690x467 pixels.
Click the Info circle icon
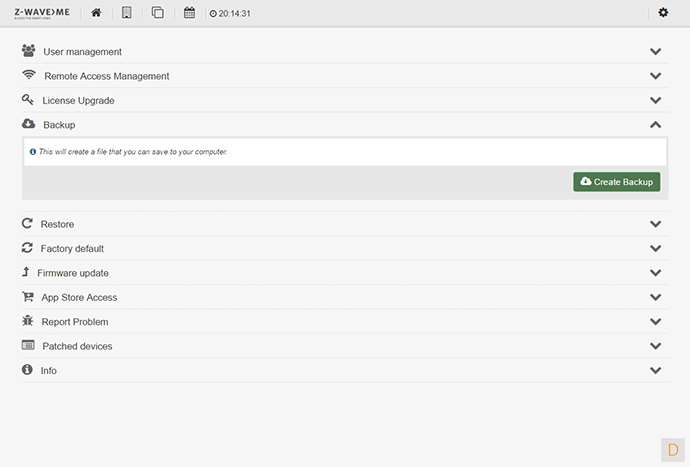[27, 369]
